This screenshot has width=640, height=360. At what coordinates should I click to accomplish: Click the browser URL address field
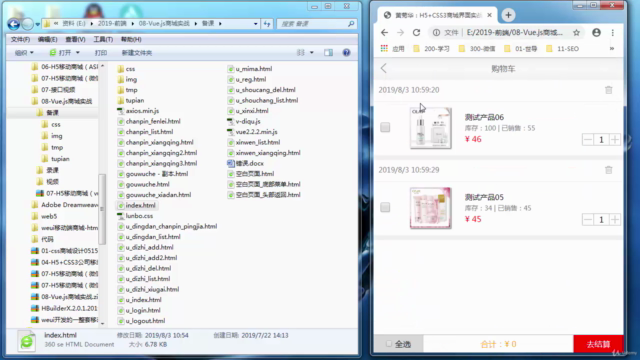point(515,33)
